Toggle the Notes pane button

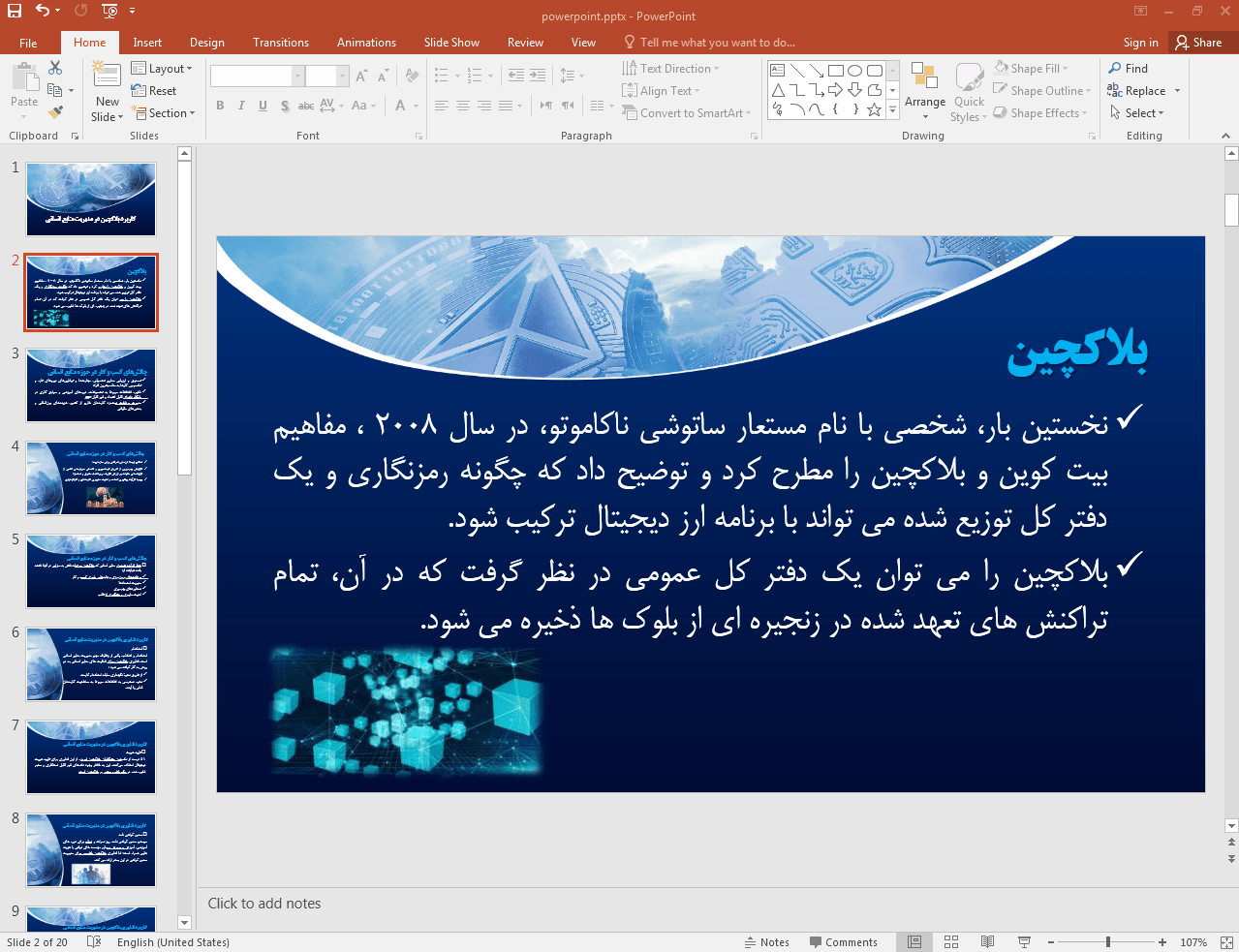(767, 942)
